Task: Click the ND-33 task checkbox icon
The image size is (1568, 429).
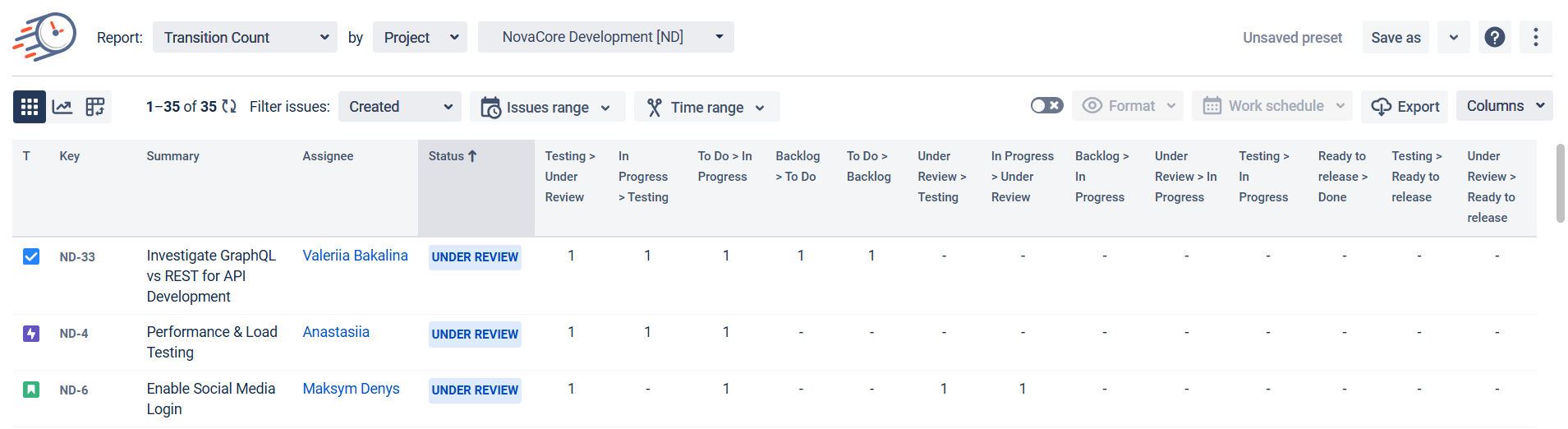Action: 31,256
